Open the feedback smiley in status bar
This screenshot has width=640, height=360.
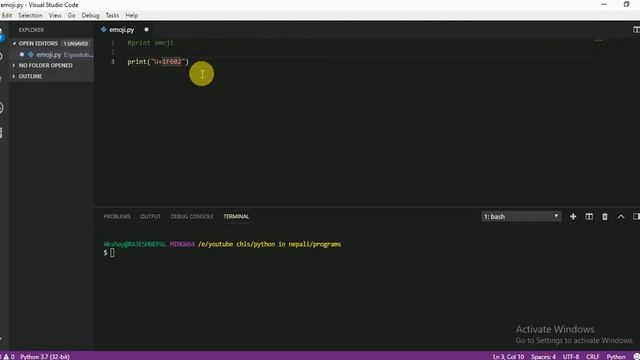tap(636, 356)
